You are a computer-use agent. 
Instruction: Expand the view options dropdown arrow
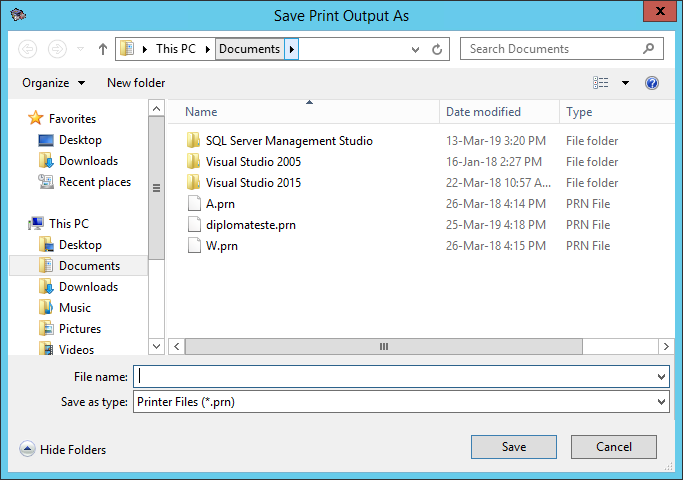[626, 83]
